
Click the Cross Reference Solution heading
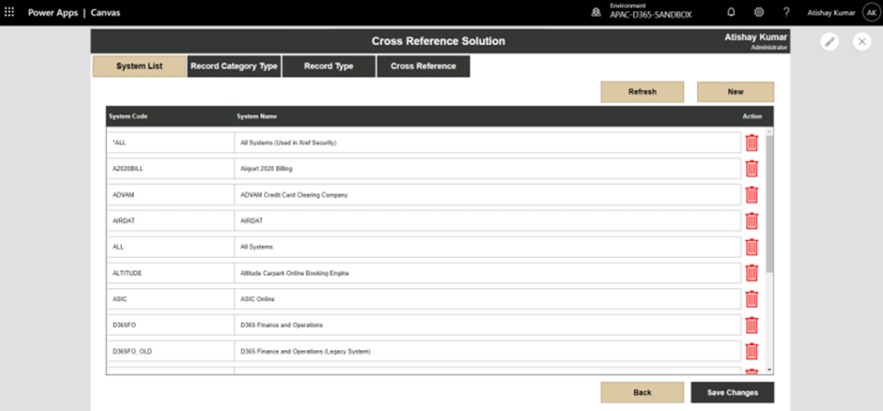(438, 41)
